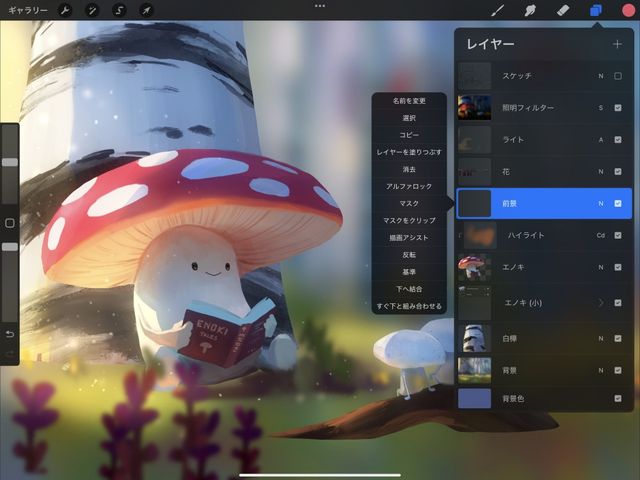The width and height of the screenshot is (640, 480).
Task: Select the 背景 layer thumbnail
Action: pos(474,370)
